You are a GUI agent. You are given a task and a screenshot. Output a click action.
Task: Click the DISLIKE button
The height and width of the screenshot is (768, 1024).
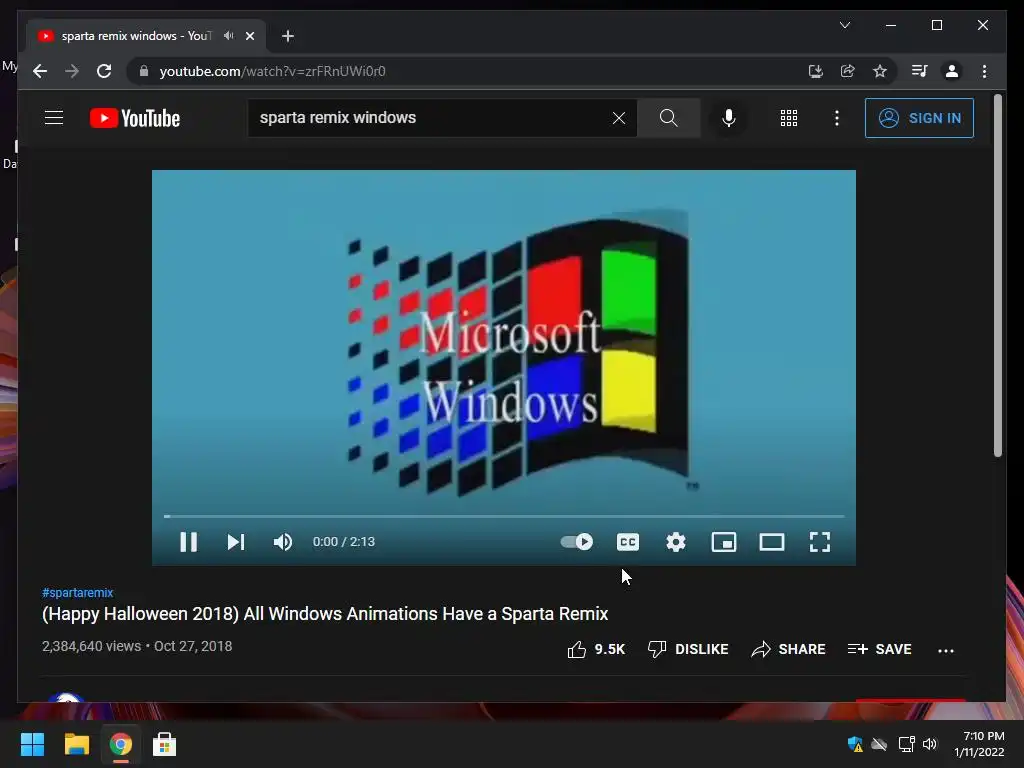688,649
